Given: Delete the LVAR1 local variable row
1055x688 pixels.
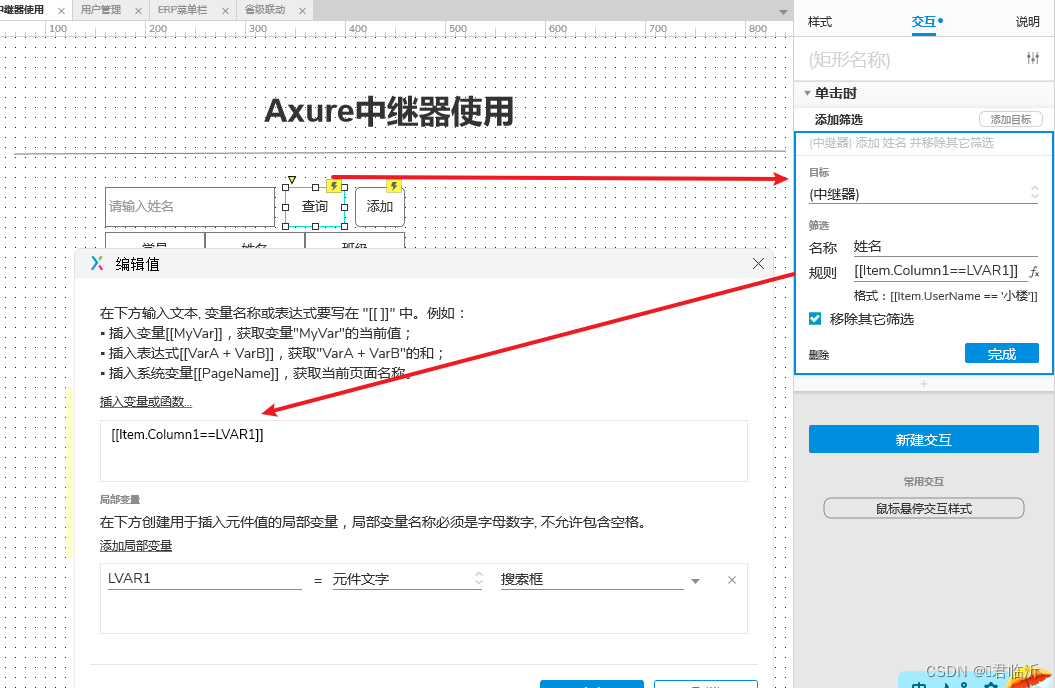Looking at the screenshot, I should 732,580.
